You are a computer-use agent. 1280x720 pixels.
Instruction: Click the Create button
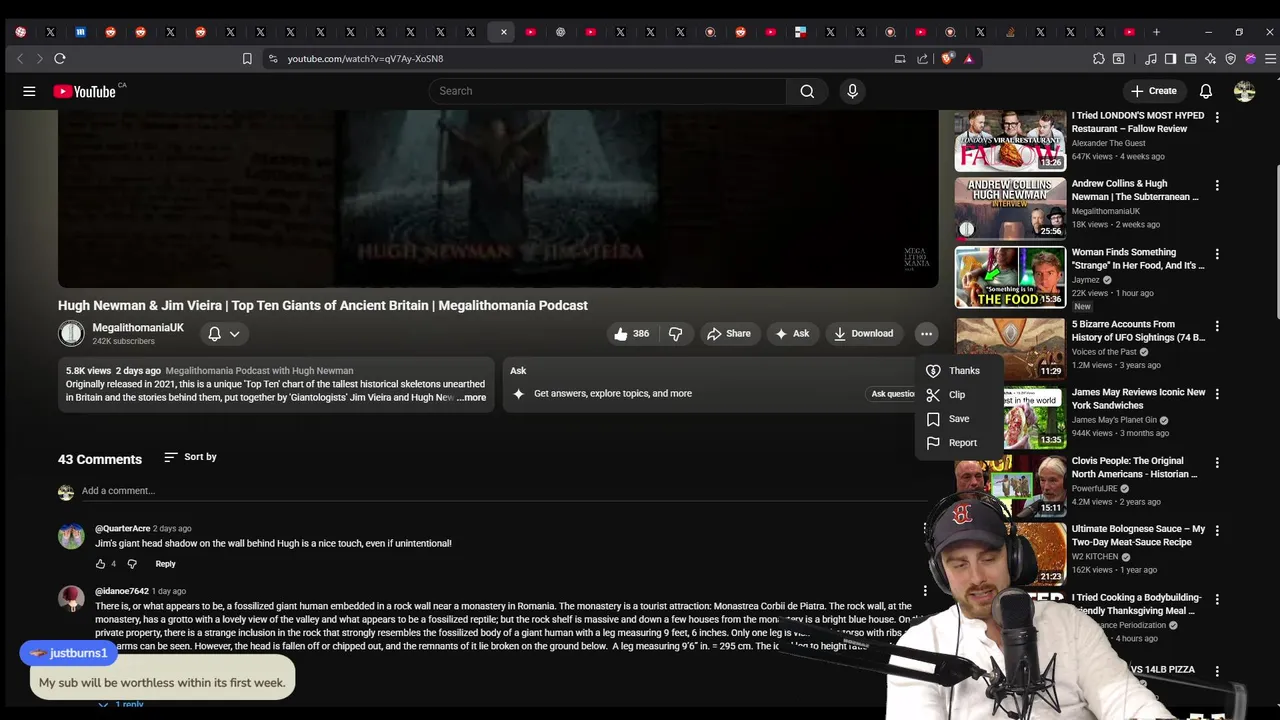(x=1153, y=91)
